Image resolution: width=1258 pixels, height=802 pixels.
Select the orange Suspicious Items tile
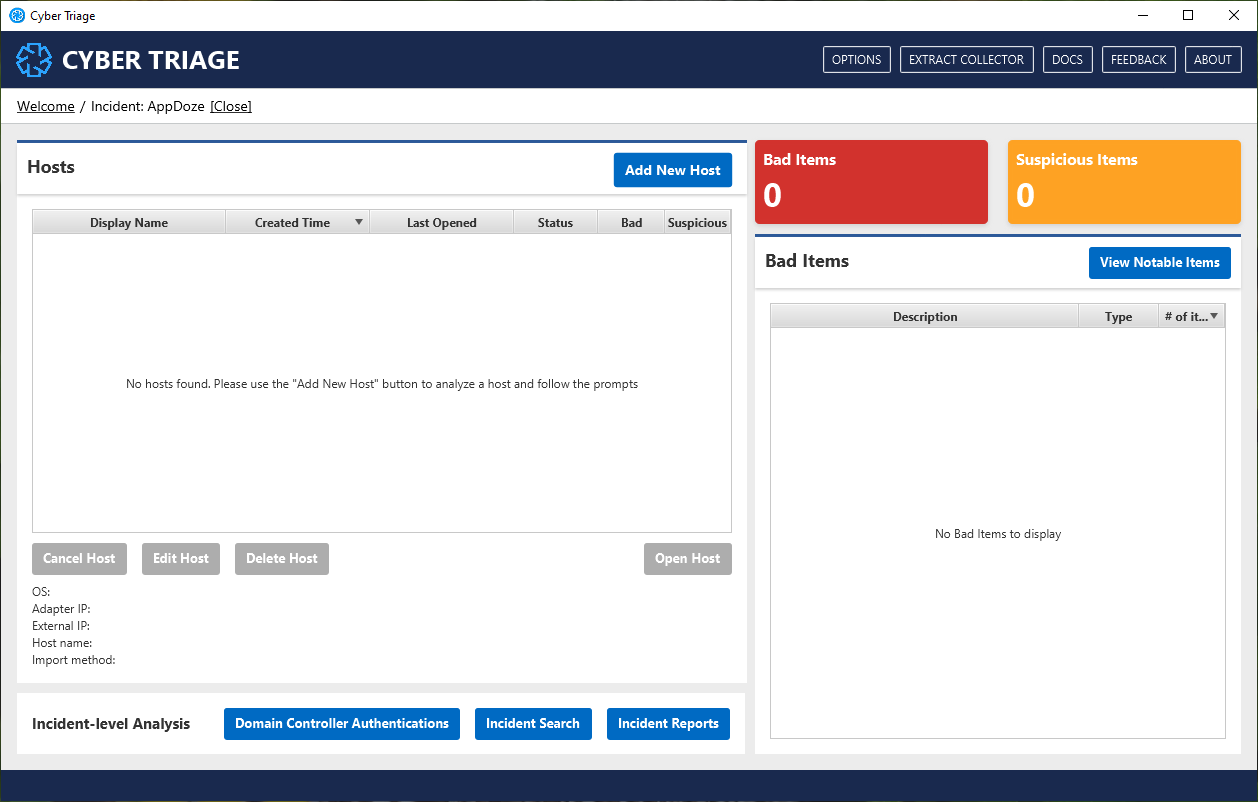point(1123,182)
